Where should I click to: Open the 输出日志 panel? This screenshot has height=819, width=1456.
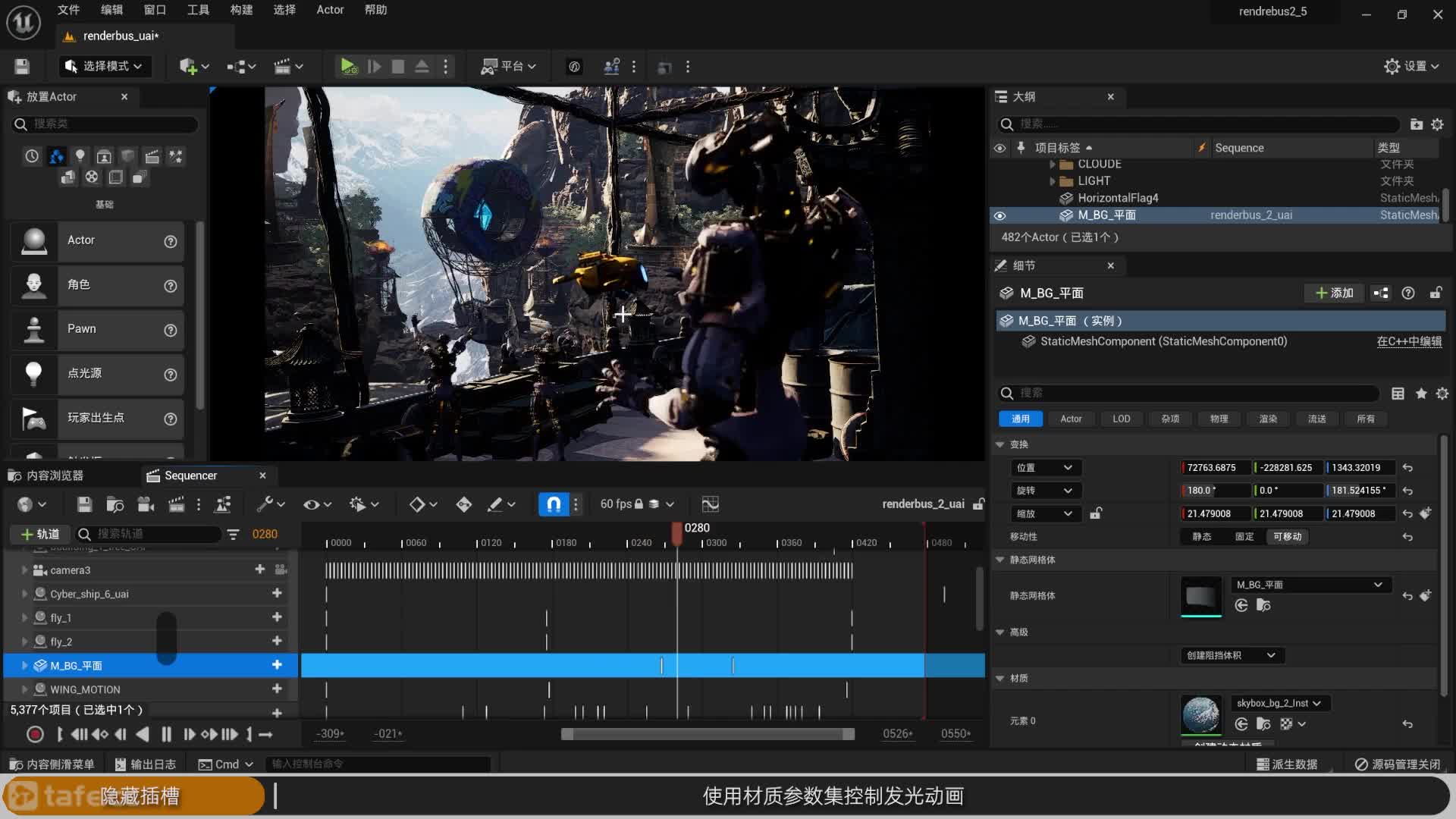pos(146,764)
